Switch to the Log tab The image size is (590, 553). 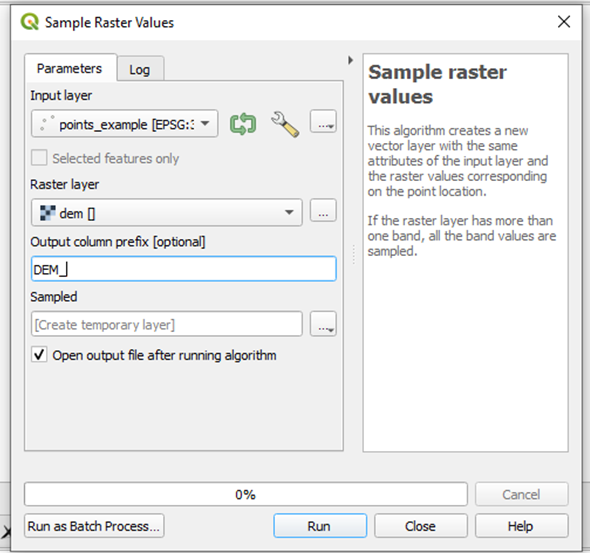click(140, 69)
